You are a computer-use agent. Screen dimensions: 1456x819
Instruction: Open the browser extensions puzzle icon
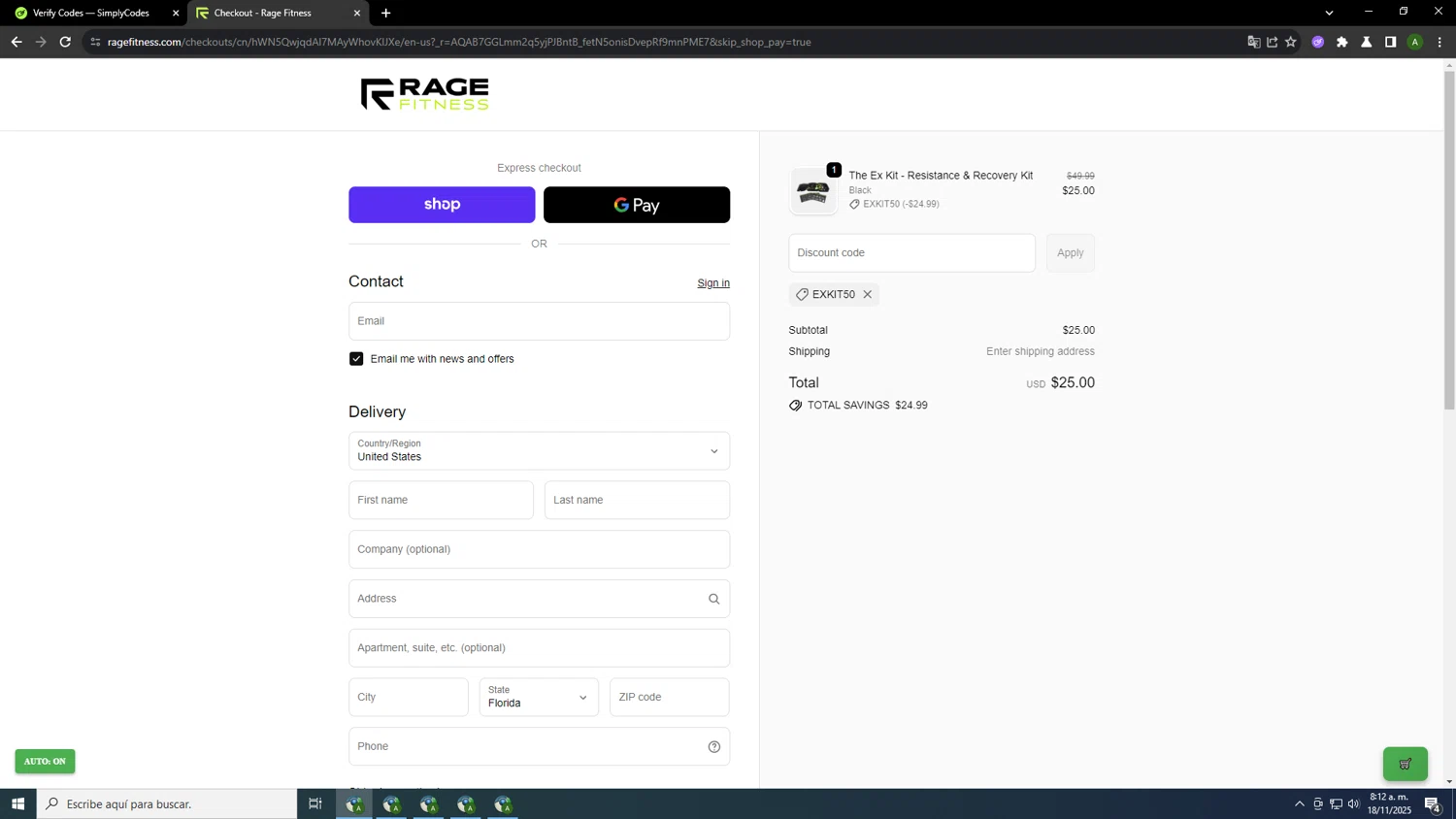click(1341, 42)
